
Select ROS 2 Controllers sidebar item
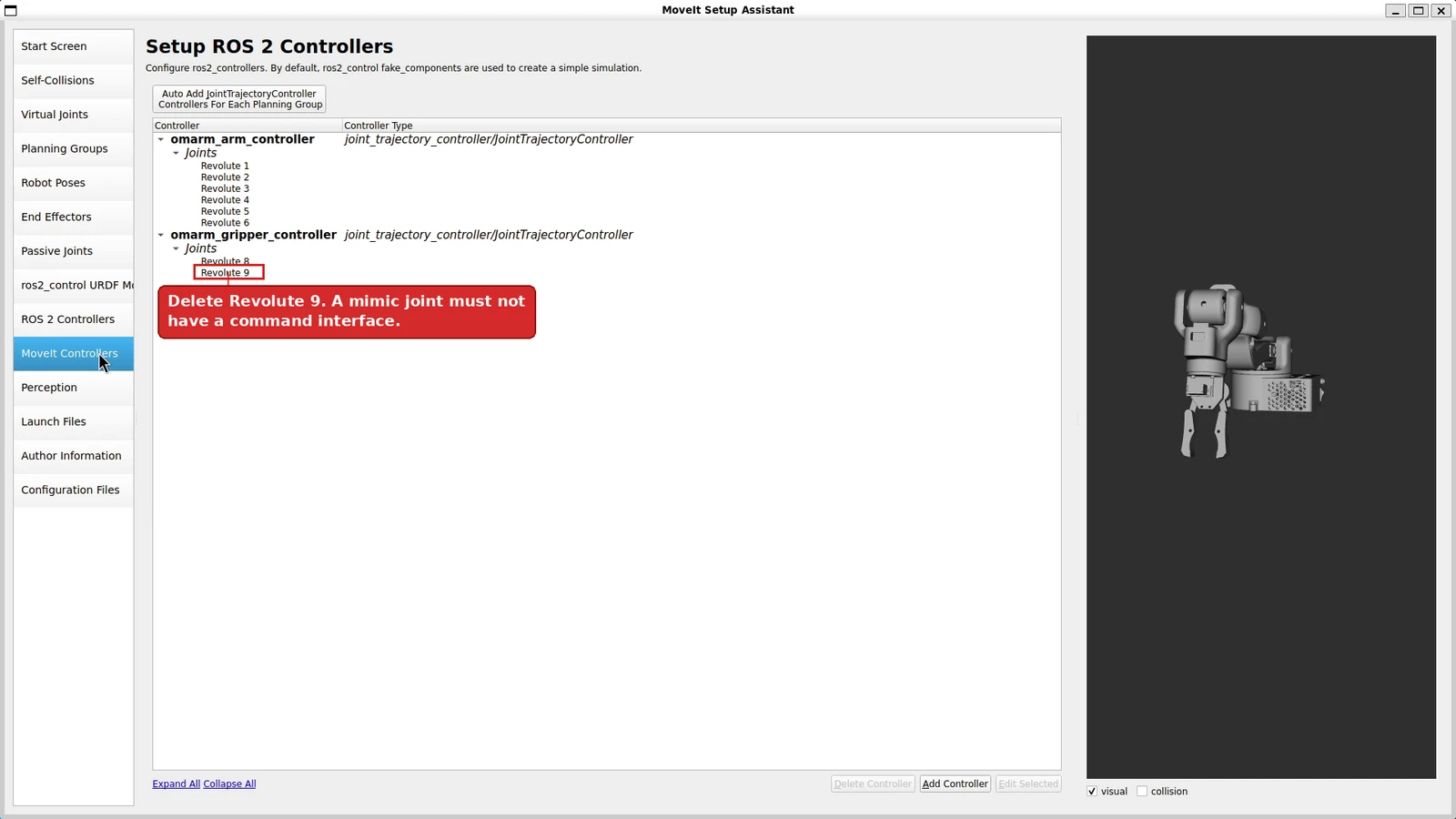[x=74, y=319]
